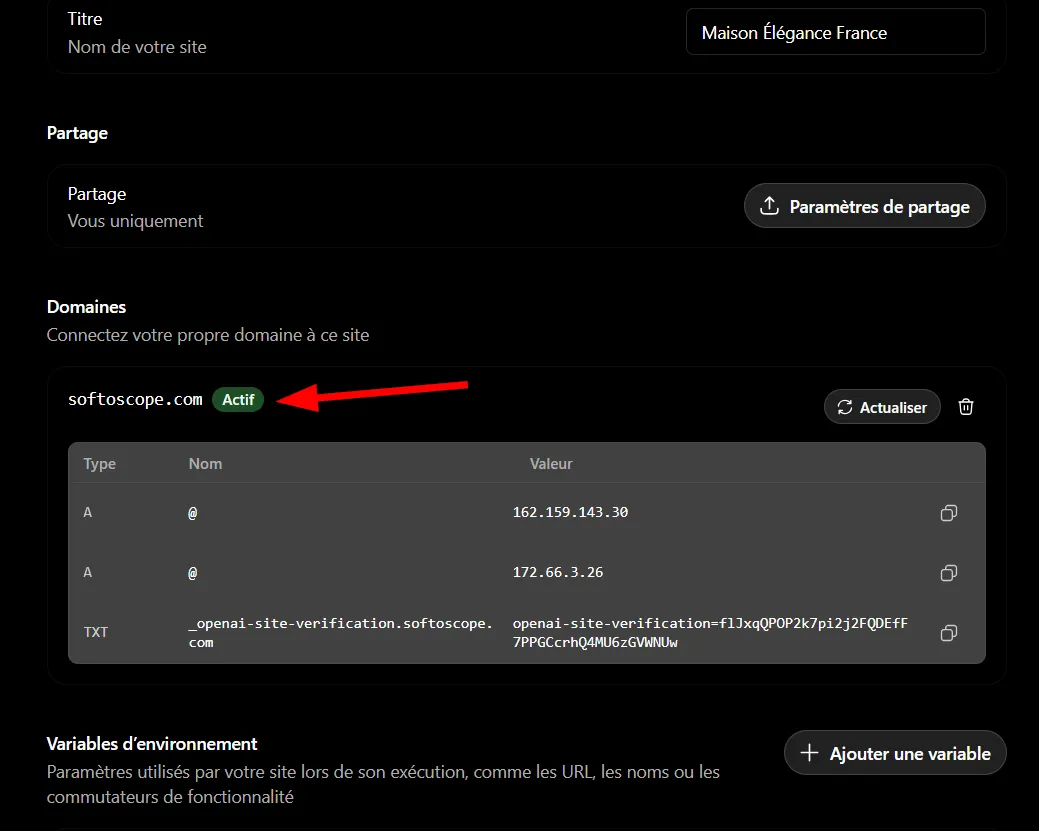Viewport: 1039px width, 831px height.
Task: Select the softoscope.com domain name
Action: pyautogui.click(x=135, y=400)
